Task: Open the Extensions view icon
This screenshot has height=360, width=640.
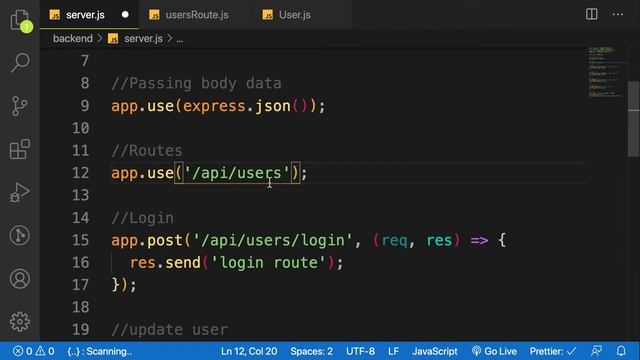Action: [20, 149]
